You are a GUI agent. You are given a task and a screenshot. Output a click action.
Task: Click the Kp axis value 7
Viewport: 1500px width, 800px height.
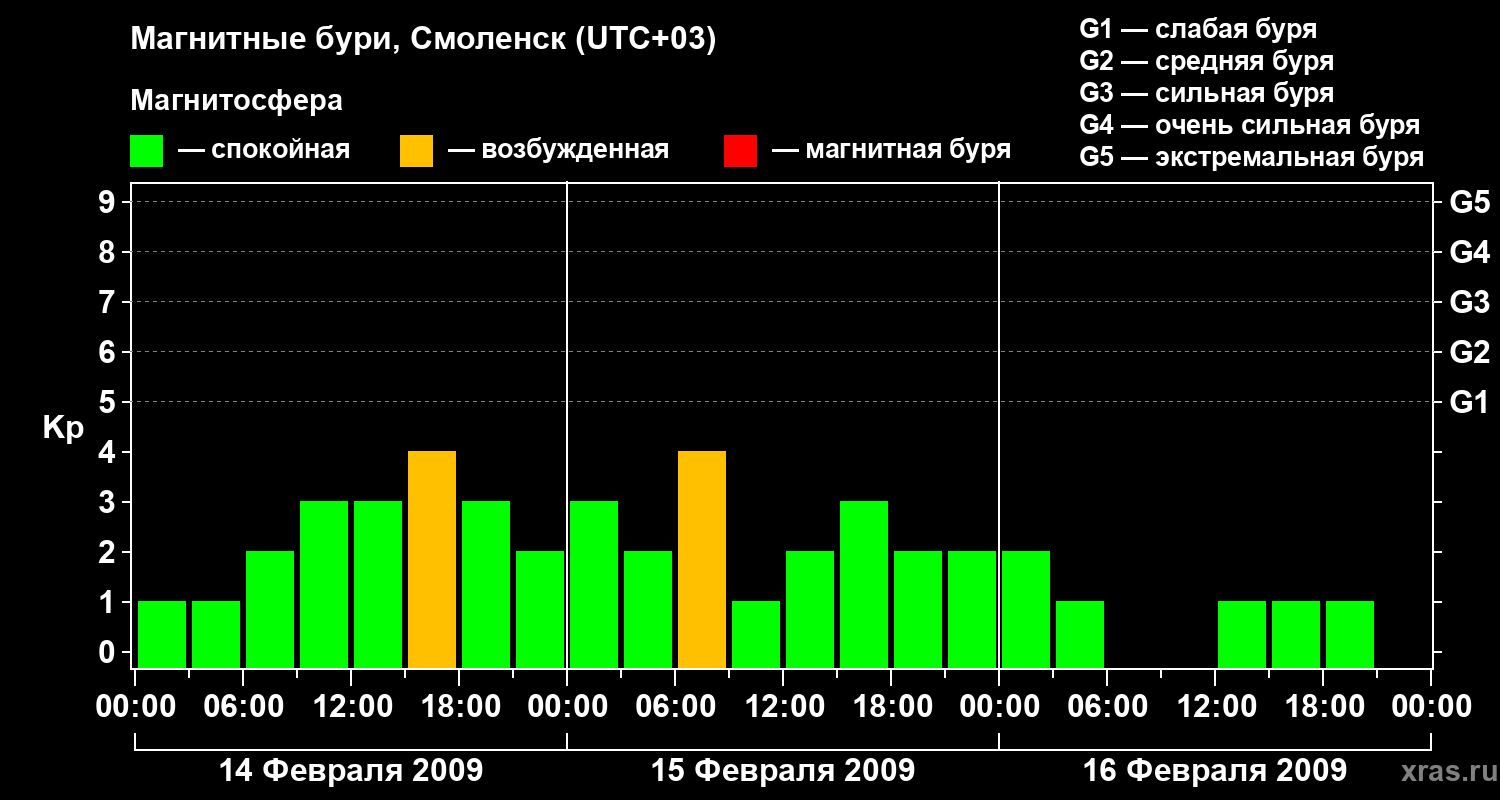point(109,302)
